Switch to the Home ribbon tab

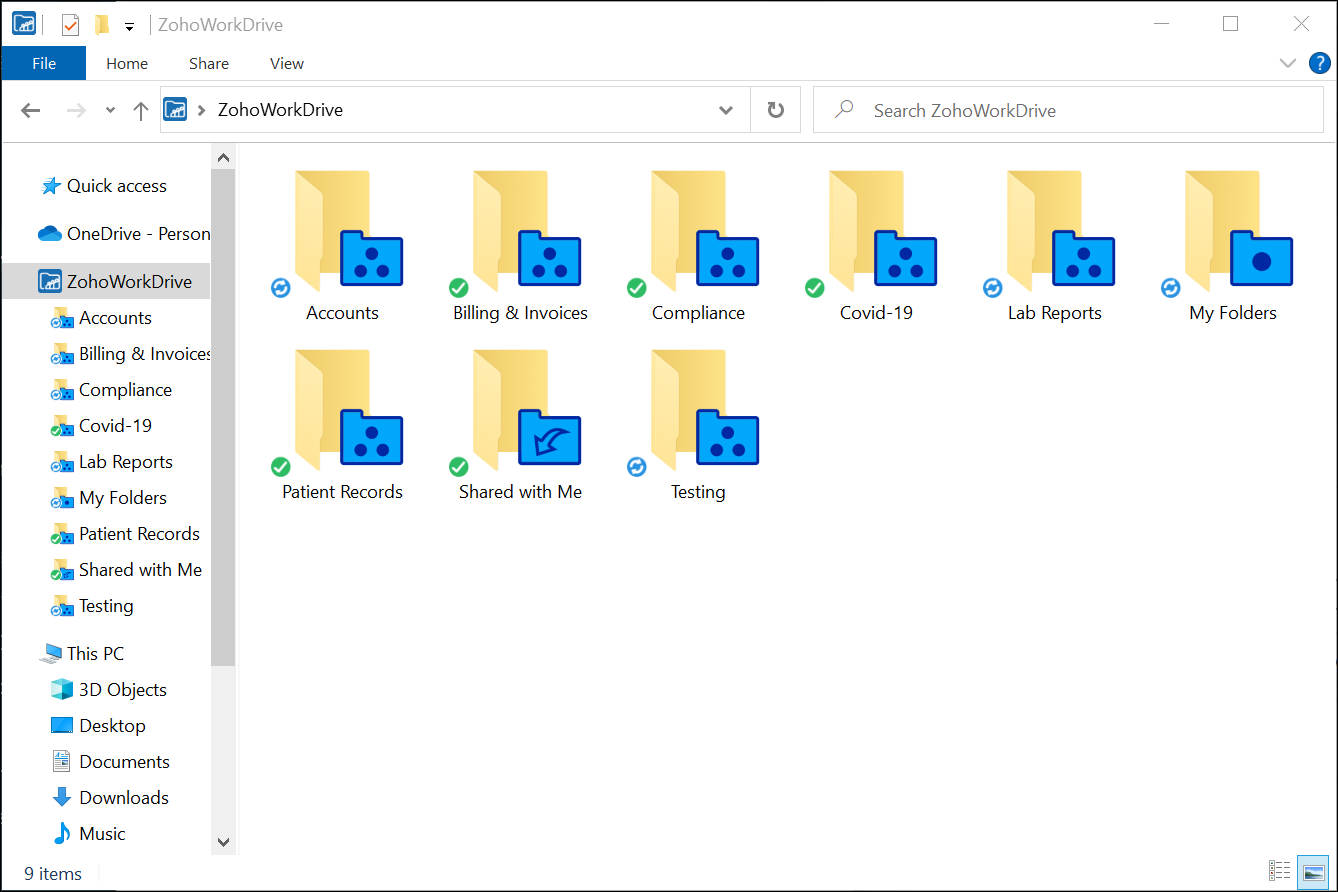tap(127, 63)
